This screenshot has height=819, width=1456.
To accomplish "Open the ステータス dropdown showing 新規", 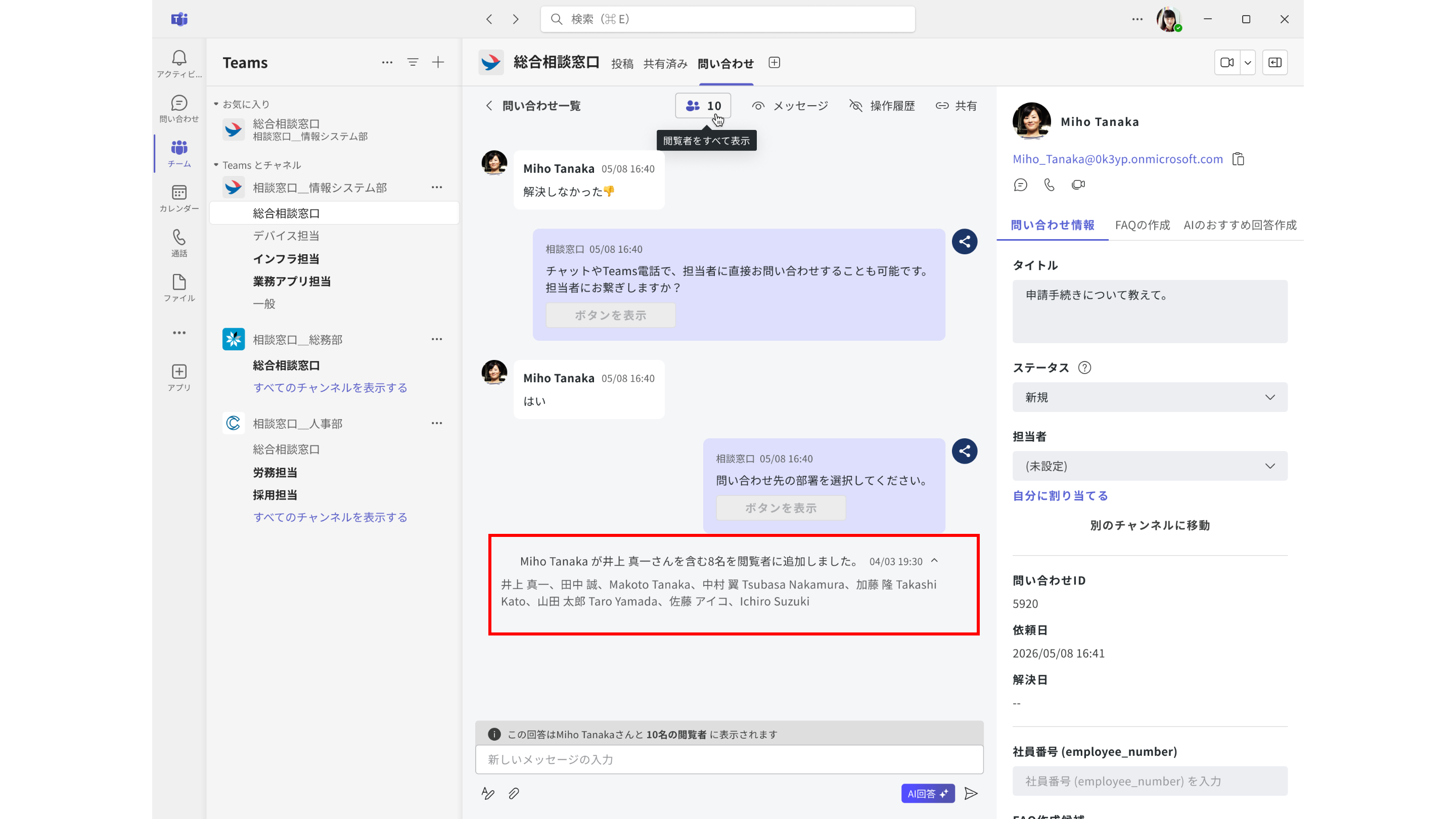I will pos(1150,397).
